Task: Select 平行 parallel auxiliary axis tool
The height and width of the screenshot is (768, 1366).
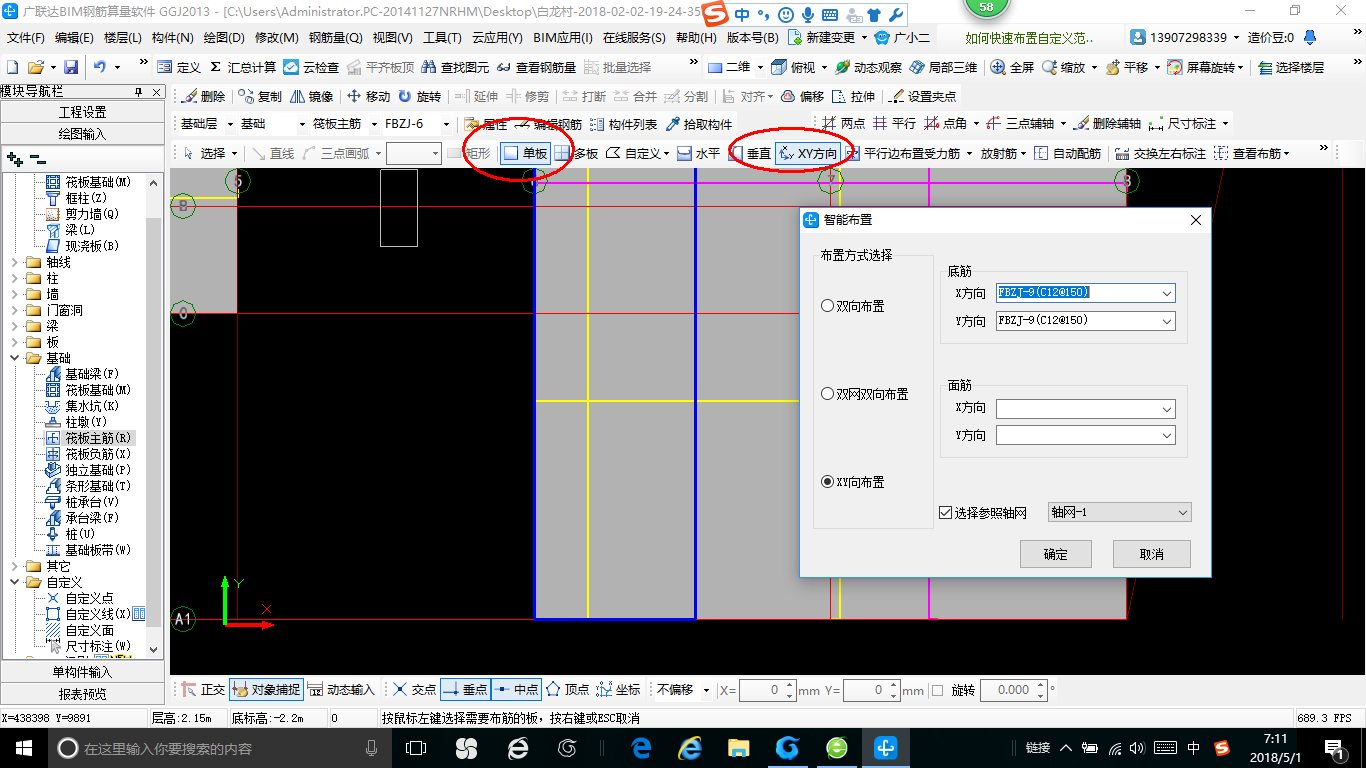Action: [x=894, y=124]
